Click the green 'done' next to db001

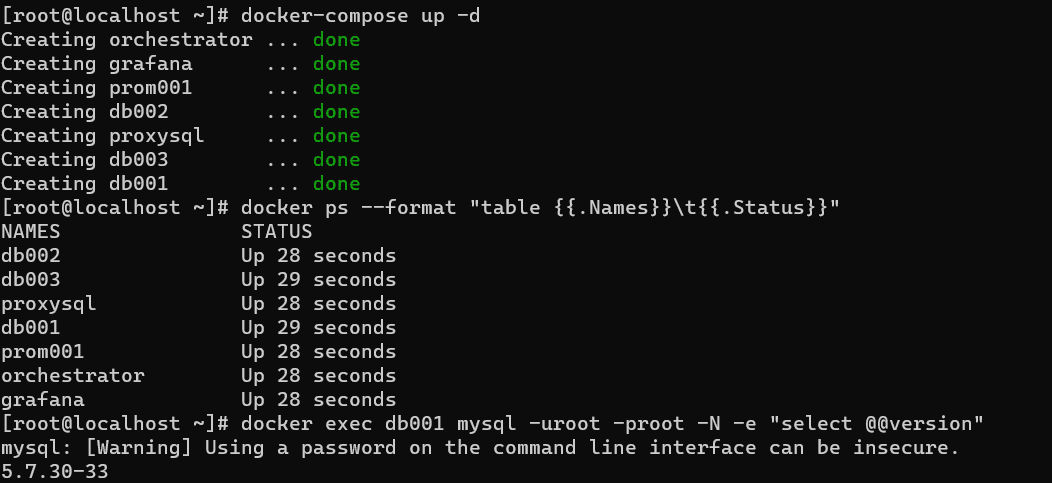tap(336, 184)
